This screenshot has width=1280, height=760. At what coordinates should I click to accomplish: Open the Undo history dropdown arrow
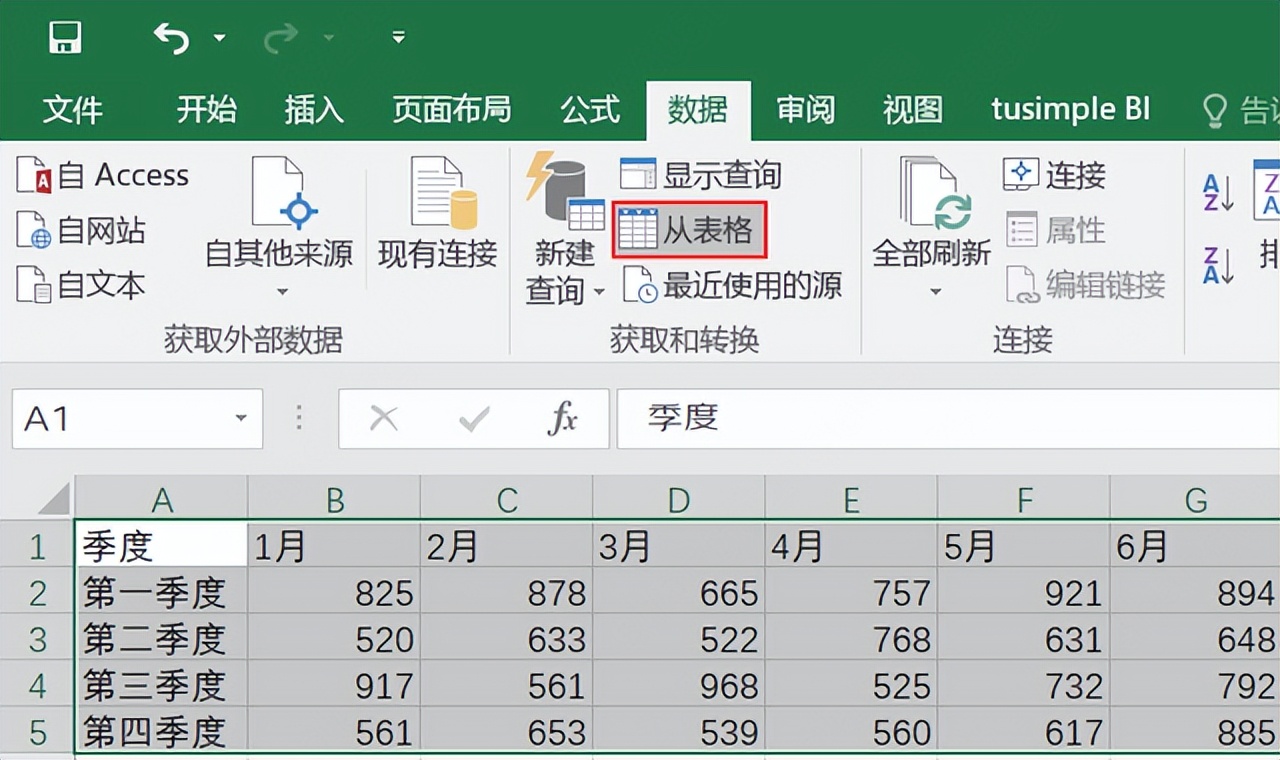219,39
